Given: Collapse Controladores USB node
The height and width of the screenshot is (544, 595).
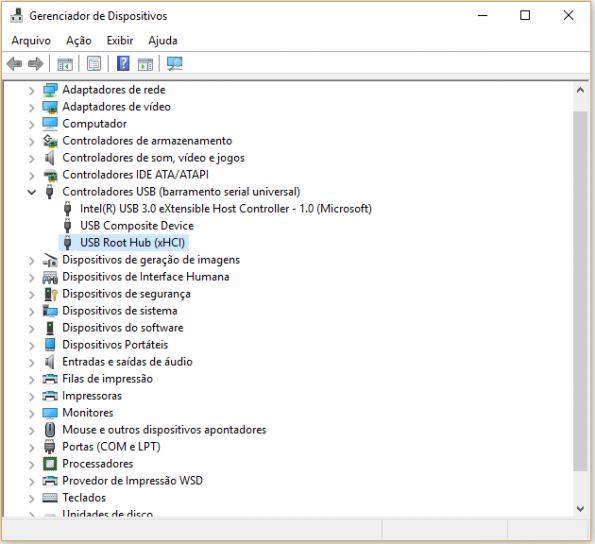Looking at the screenshot, I should pyautogui.click(x=31, y=192).
